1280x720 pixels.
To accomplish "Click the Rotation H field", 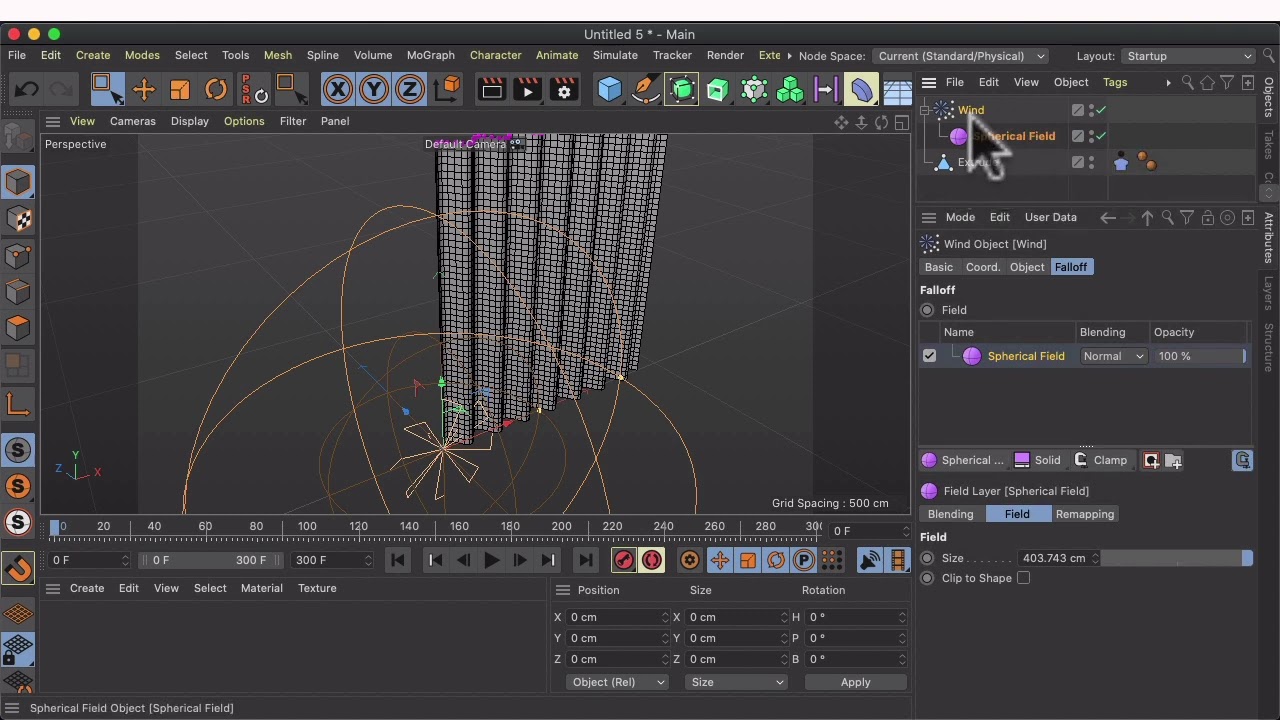I will (856, 617).
